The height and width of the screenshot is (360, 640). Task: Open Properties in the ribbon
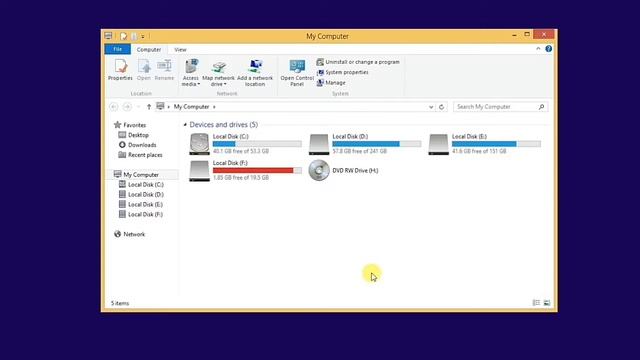point(120,69)
